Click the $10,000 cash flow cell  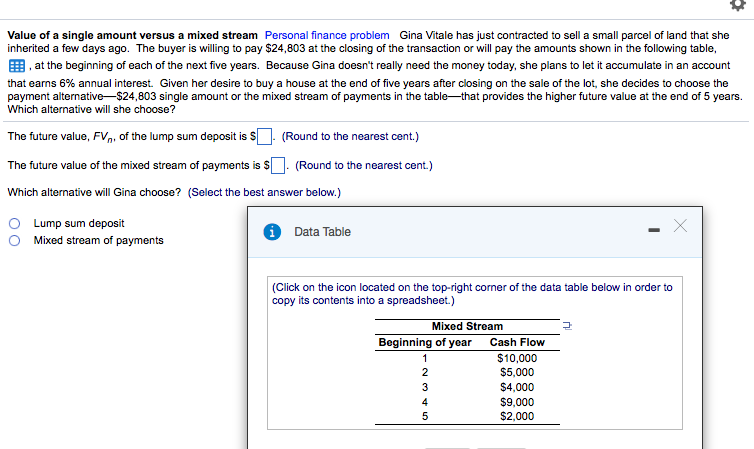click(x=517, y=358)
